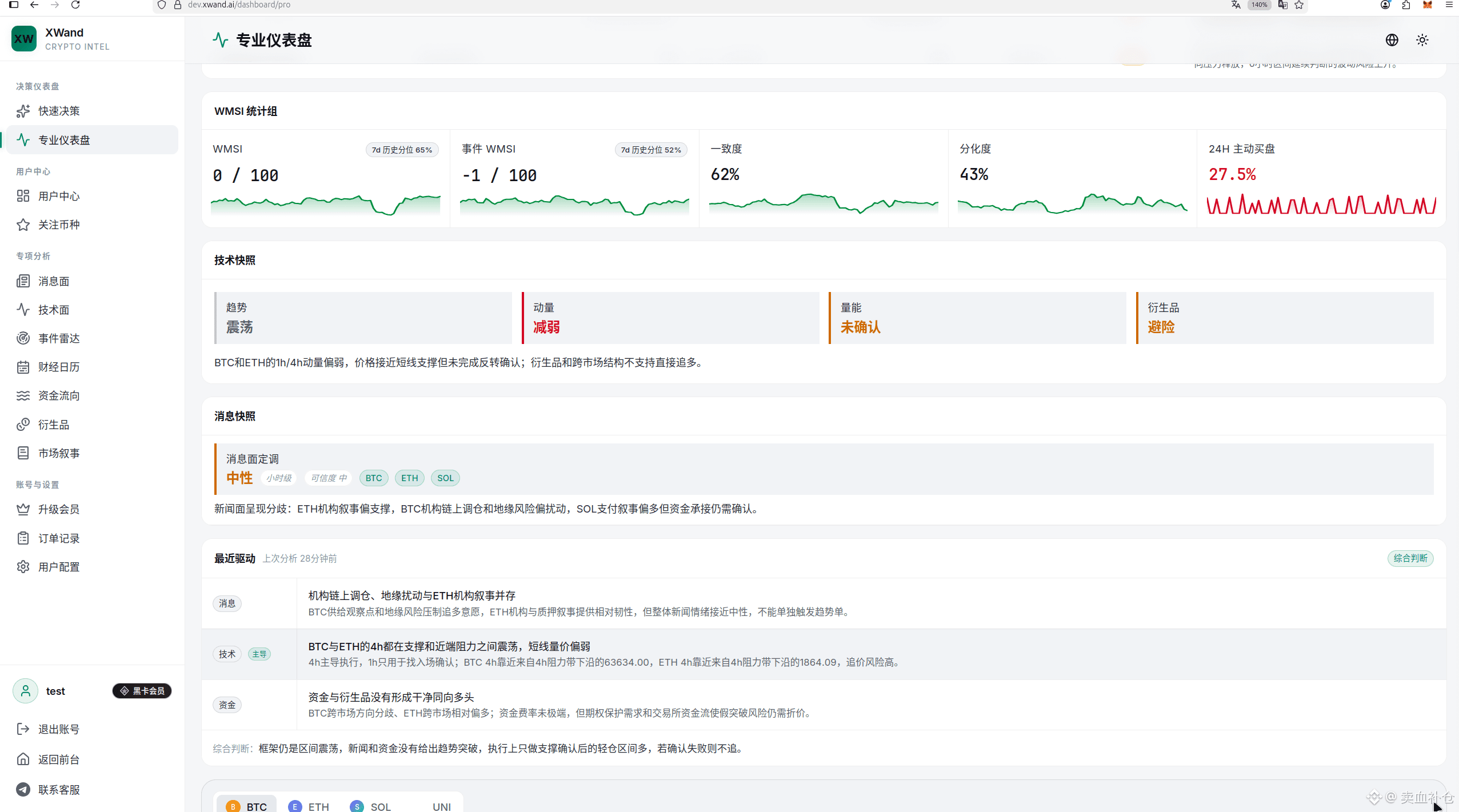Image resolution: width=1459 pixels, height=812 pixels.
Task: Open 快速决策 from the sidebar
Action: [x=91, y=111]
